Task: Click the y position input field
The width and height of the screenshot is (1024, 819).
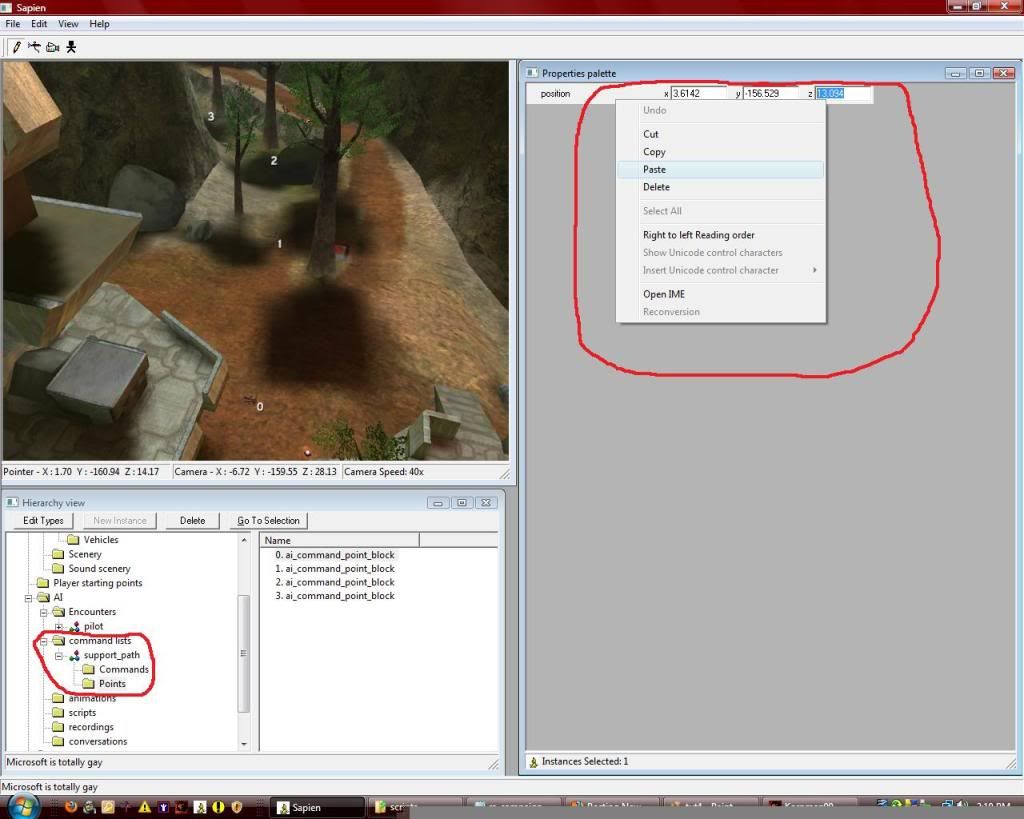Action: pos(771,93)
